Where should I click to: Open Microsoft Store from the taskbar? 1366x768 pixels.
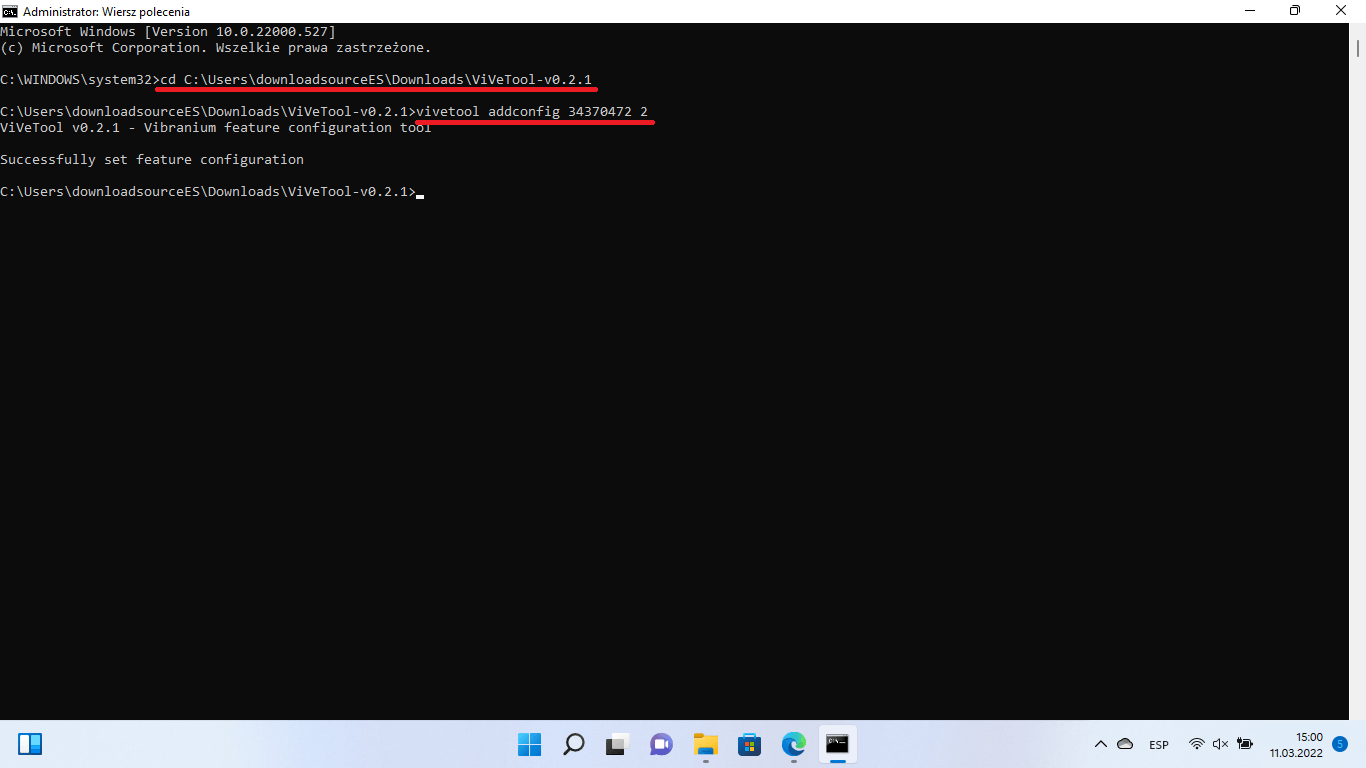(749, 744)
